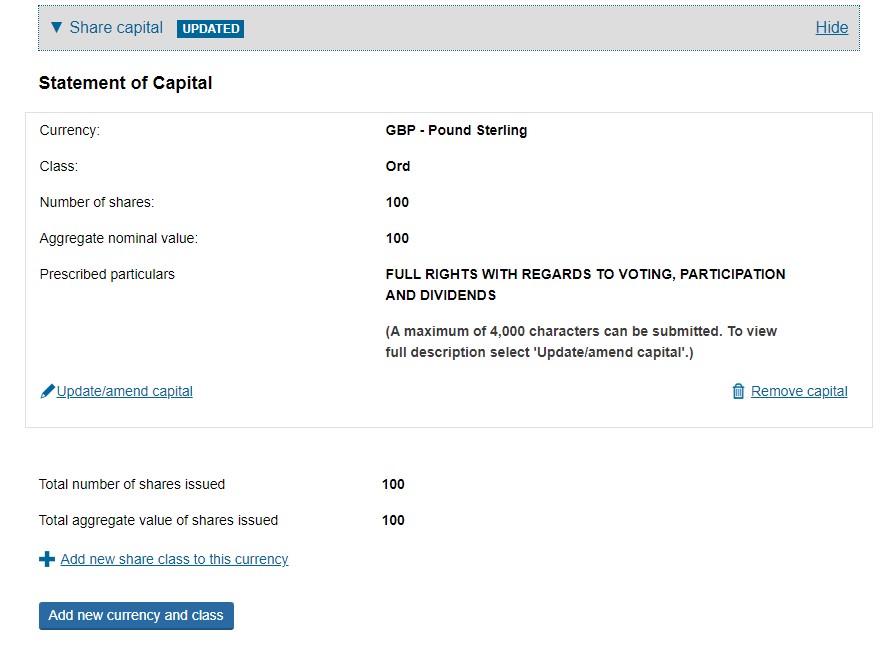Click the Total aggregate value of shares issued label
Screen dimensions: 884x645
[158, 520]
